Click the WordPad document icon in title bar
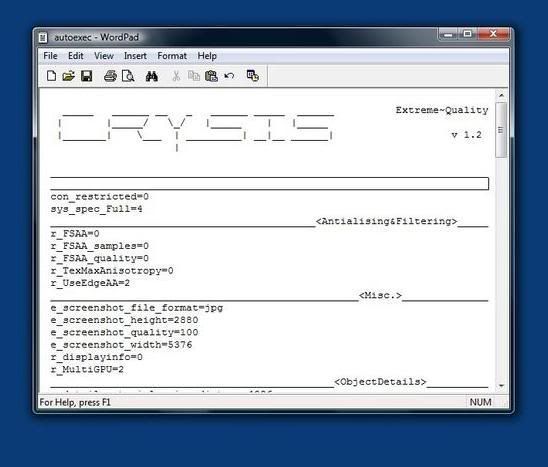 point(43,37)
